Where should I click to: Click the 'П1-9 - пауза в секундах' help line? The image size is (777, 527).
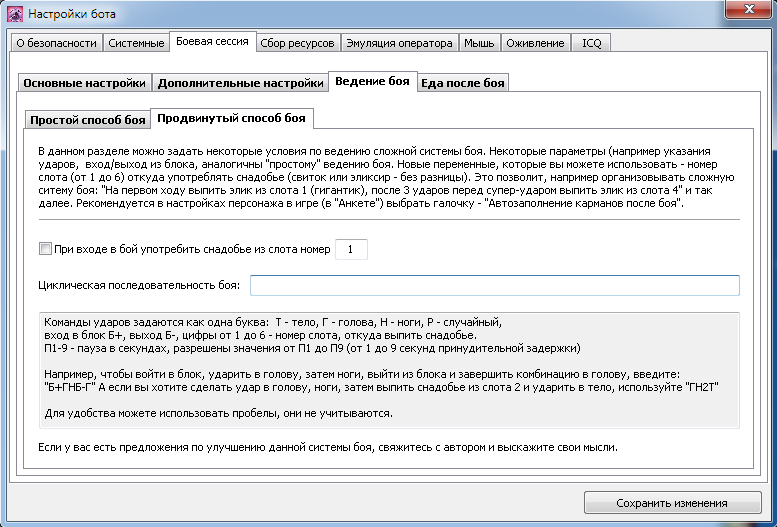[x=312, y=348]
